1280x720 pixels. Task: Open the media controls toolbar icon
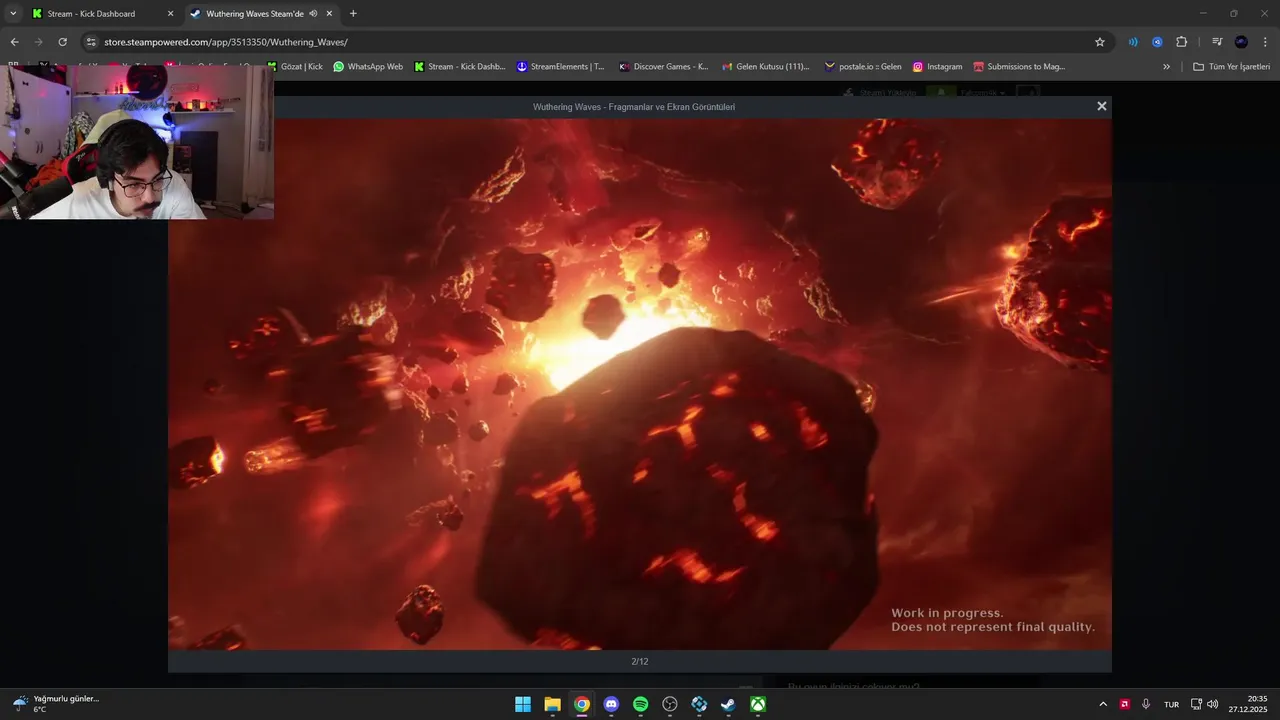pos(1217,42)
